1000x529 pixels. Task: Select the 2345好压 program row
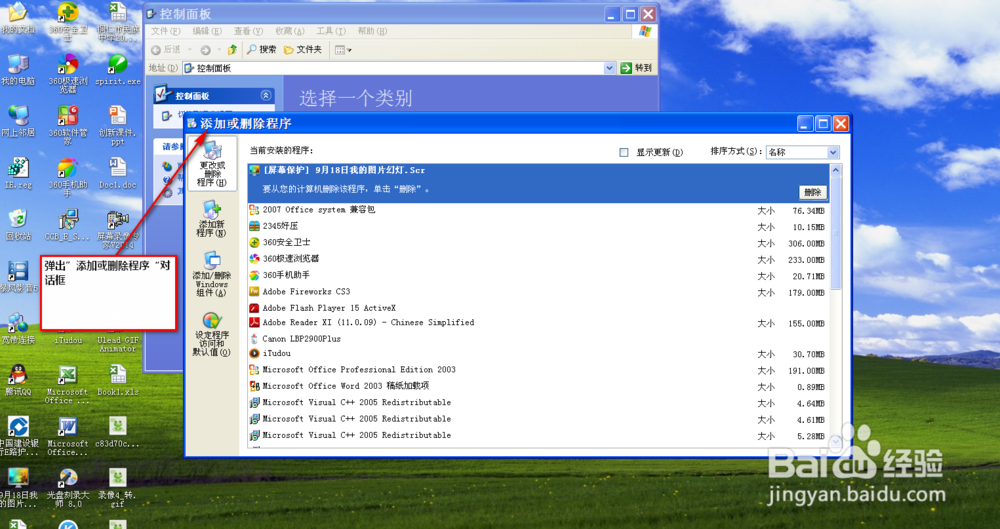coord(539,226)
